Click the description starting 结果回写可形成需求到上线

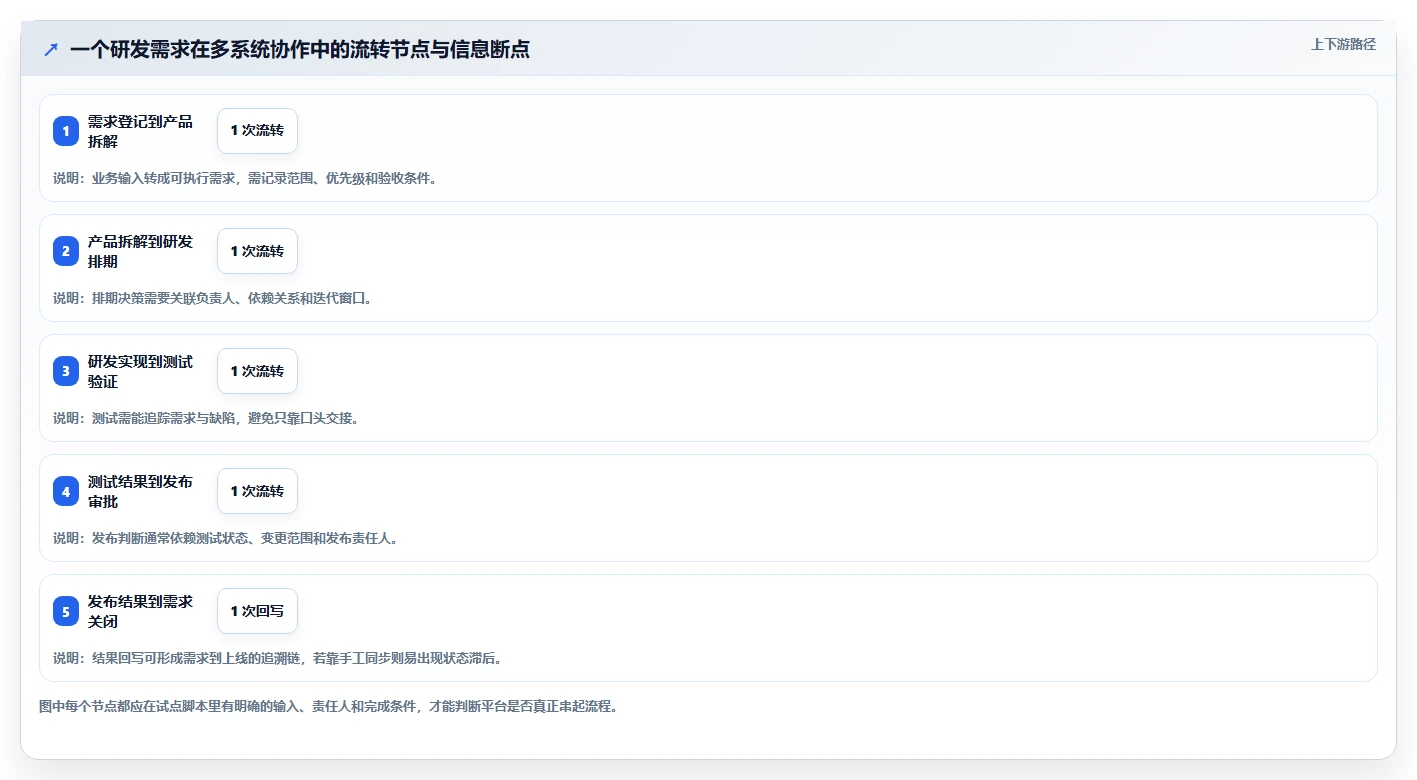point(278,658)
